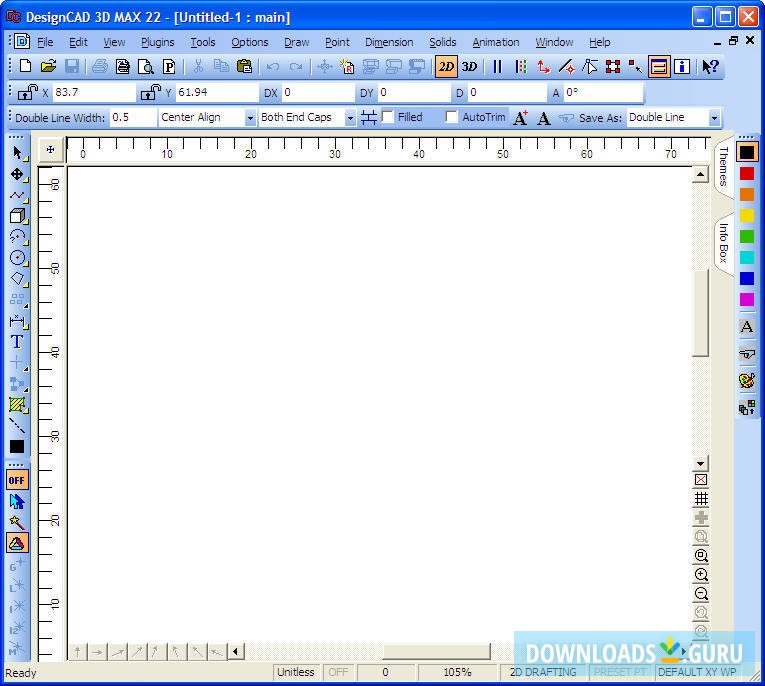
Task: Choose the Line drawing tool
Action: 18,195
